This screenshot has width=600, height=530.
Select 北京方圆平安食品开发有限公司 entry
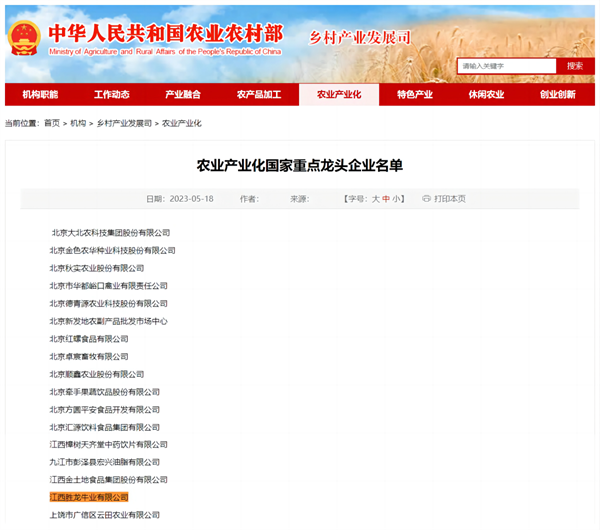tap(104, 409)
